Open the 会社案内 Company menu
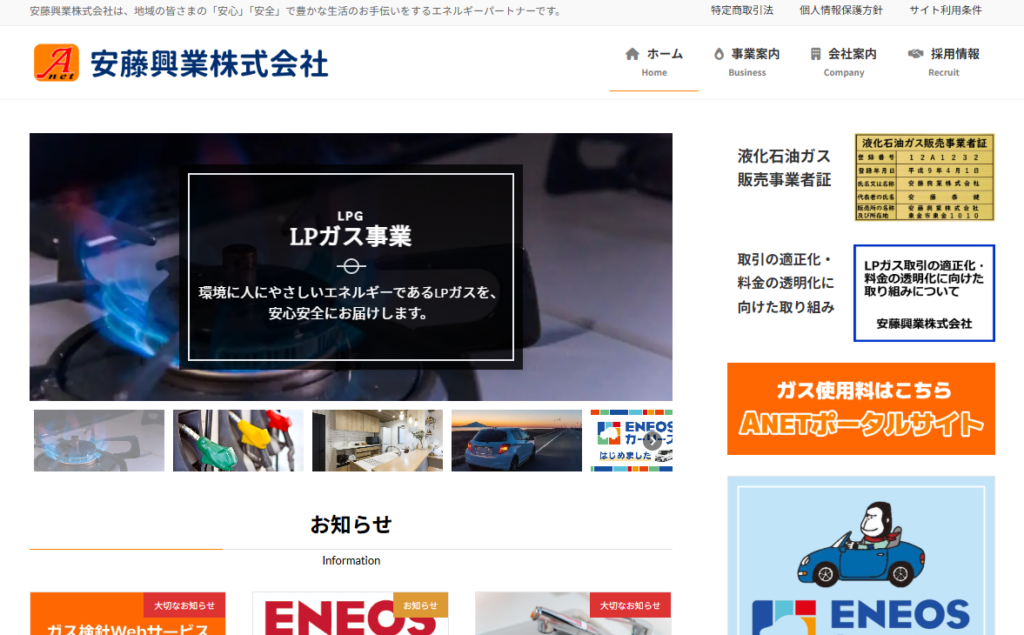 (843, 62)
